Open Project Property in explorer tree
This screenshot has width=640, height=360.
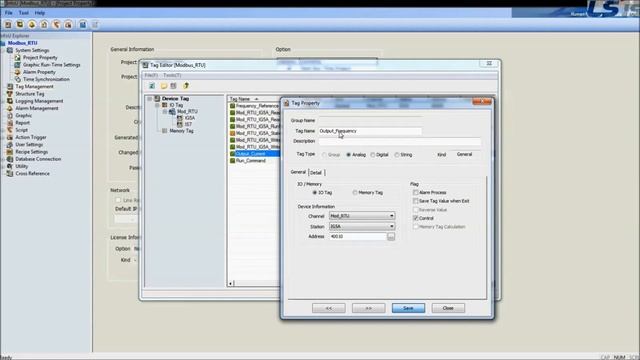tap(40, 58)
